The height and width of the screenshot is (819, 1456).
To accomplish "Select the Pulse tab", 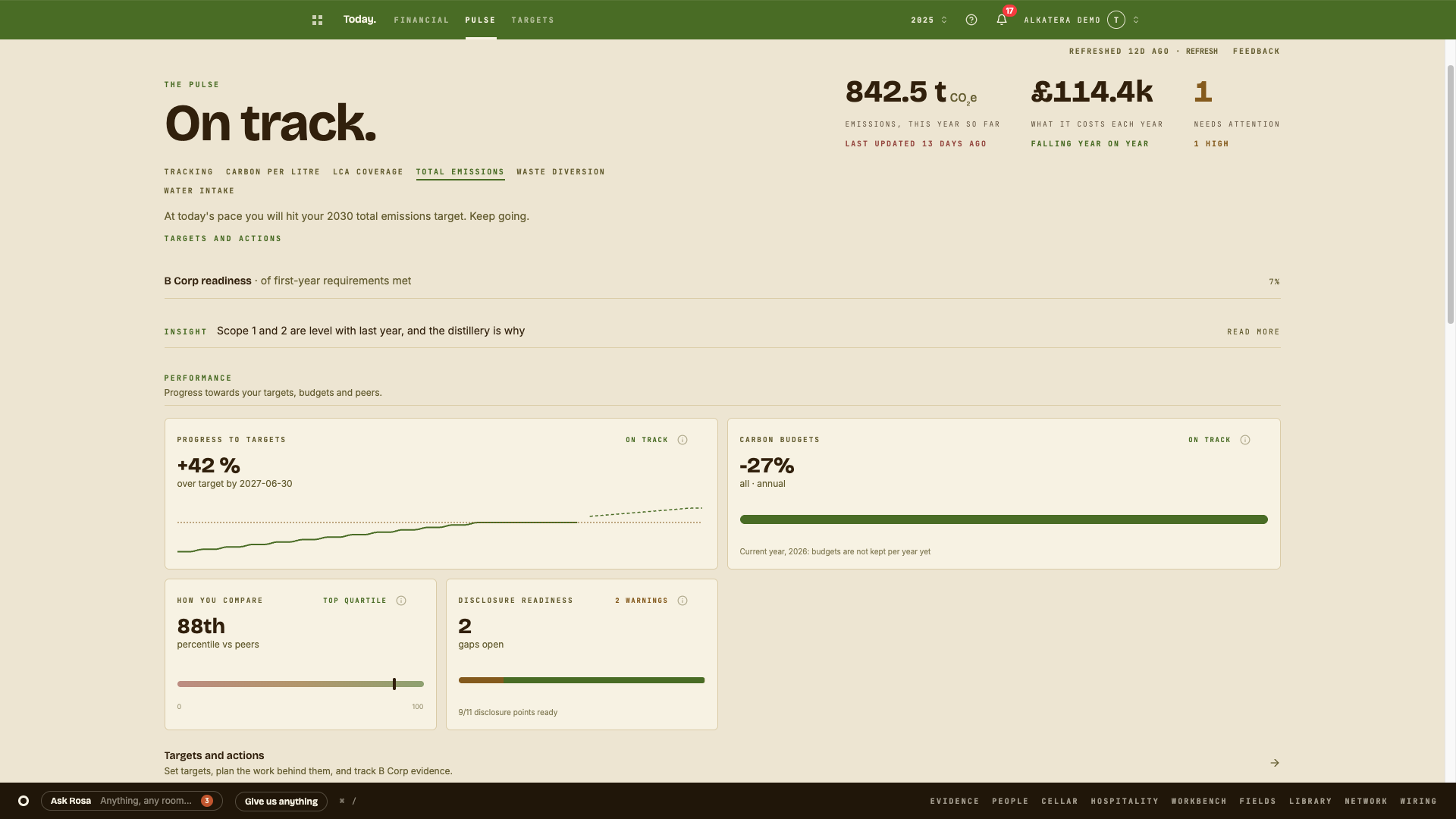I will [481, 20].
